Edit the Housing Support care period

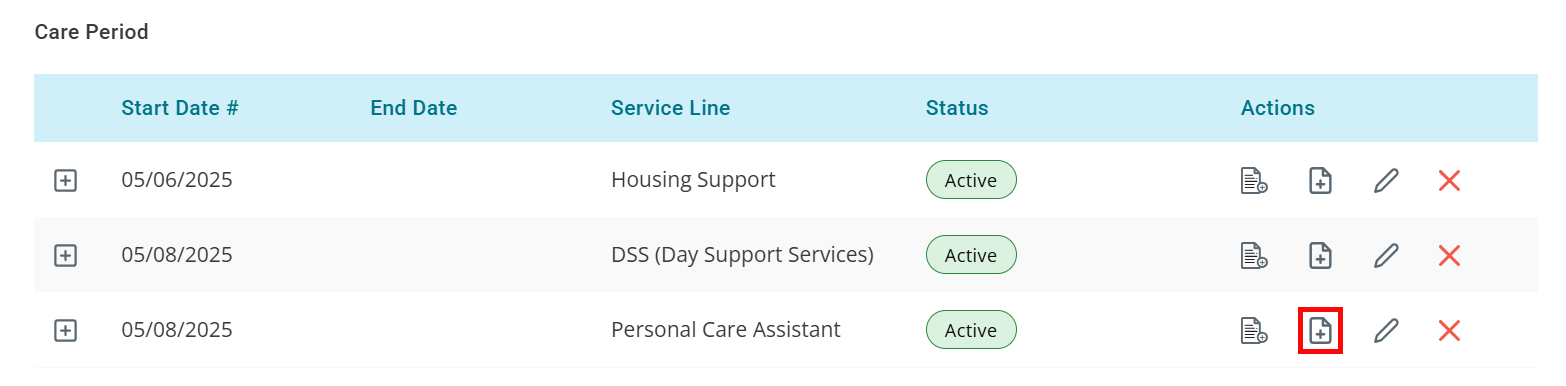click(x=1386, y=181)
